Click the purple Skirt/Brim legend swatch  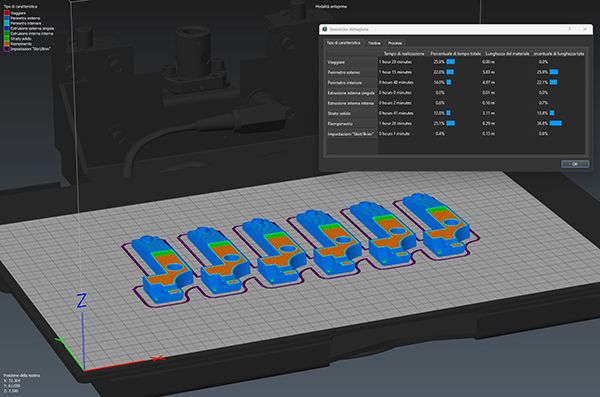(x=7, y=49)
